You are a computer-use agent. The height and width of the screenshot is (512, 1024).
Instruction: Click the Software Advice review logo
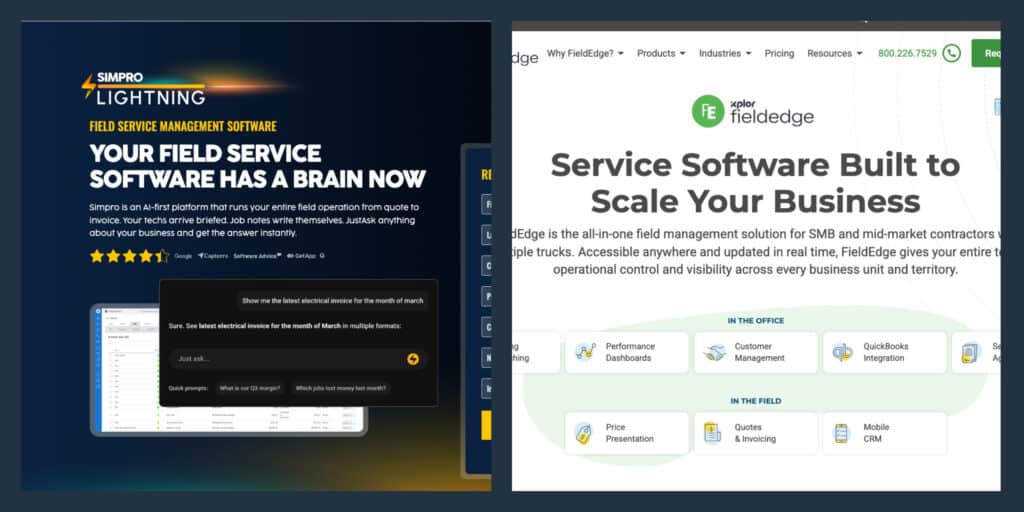tap(257, 256)
